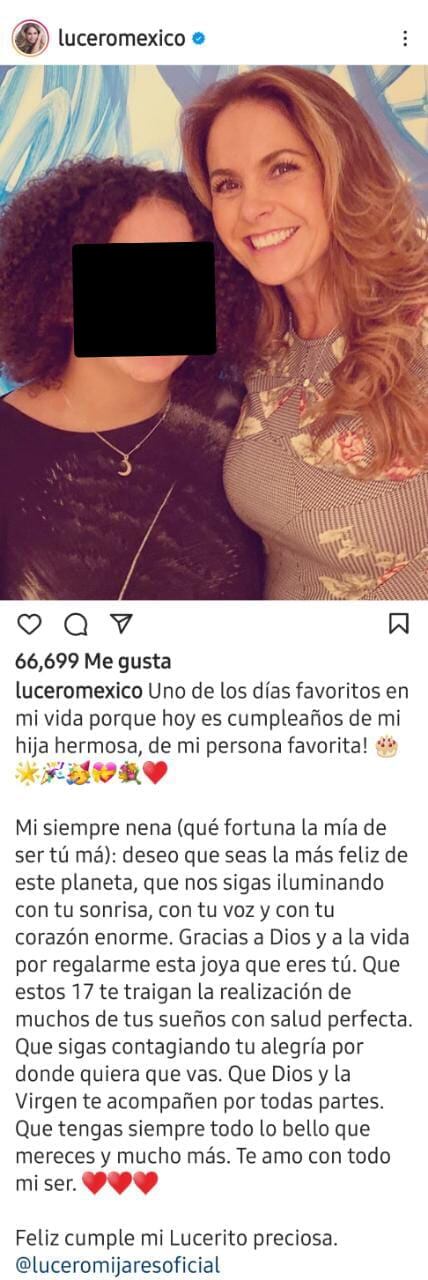428x1280 pixels.
Task: Like the post with the heart icon
Action: tap(30, 624)
